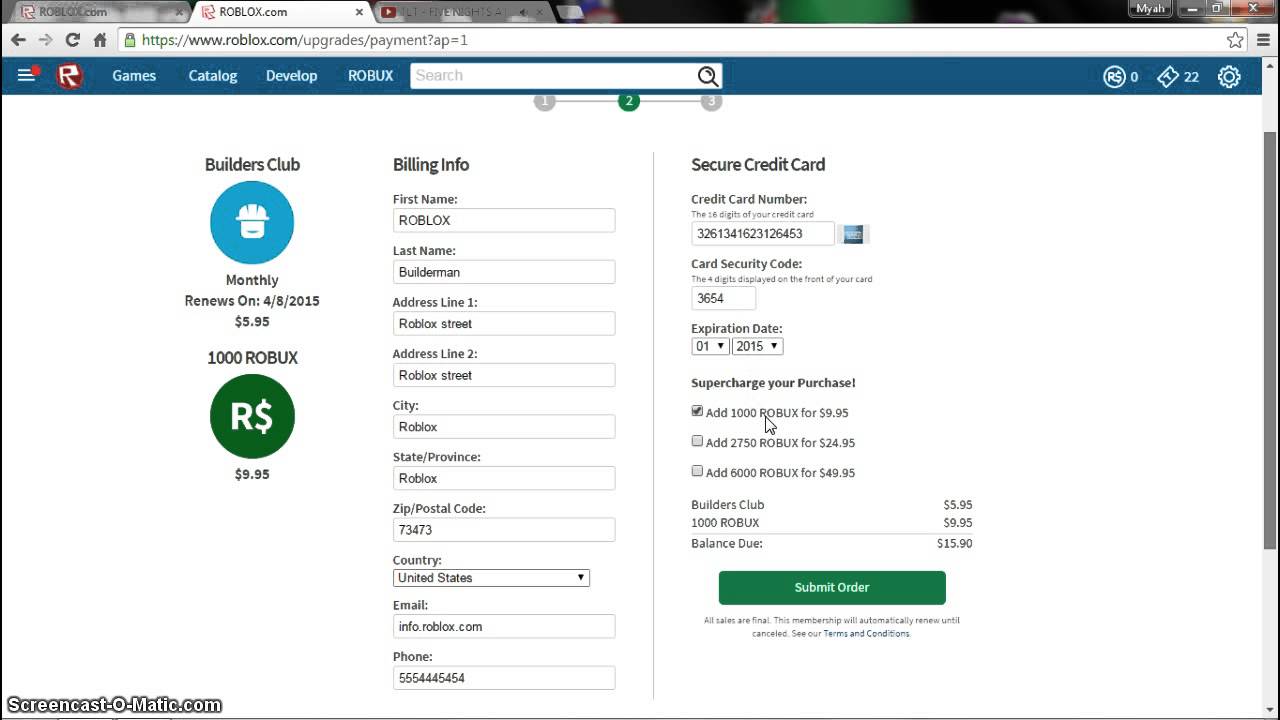The height and width of the screenshot is (720, 1280).
Task: Click the Submit Order button
Action: tap(832, 588)
